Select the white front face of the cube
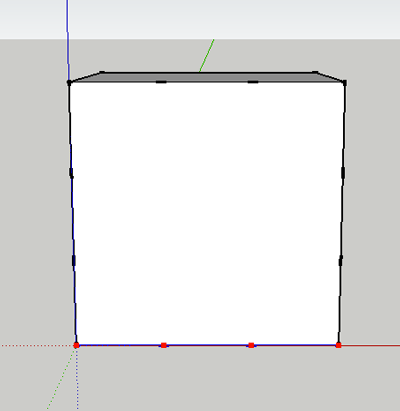400x411 pixels. click(x=207, y=213)
